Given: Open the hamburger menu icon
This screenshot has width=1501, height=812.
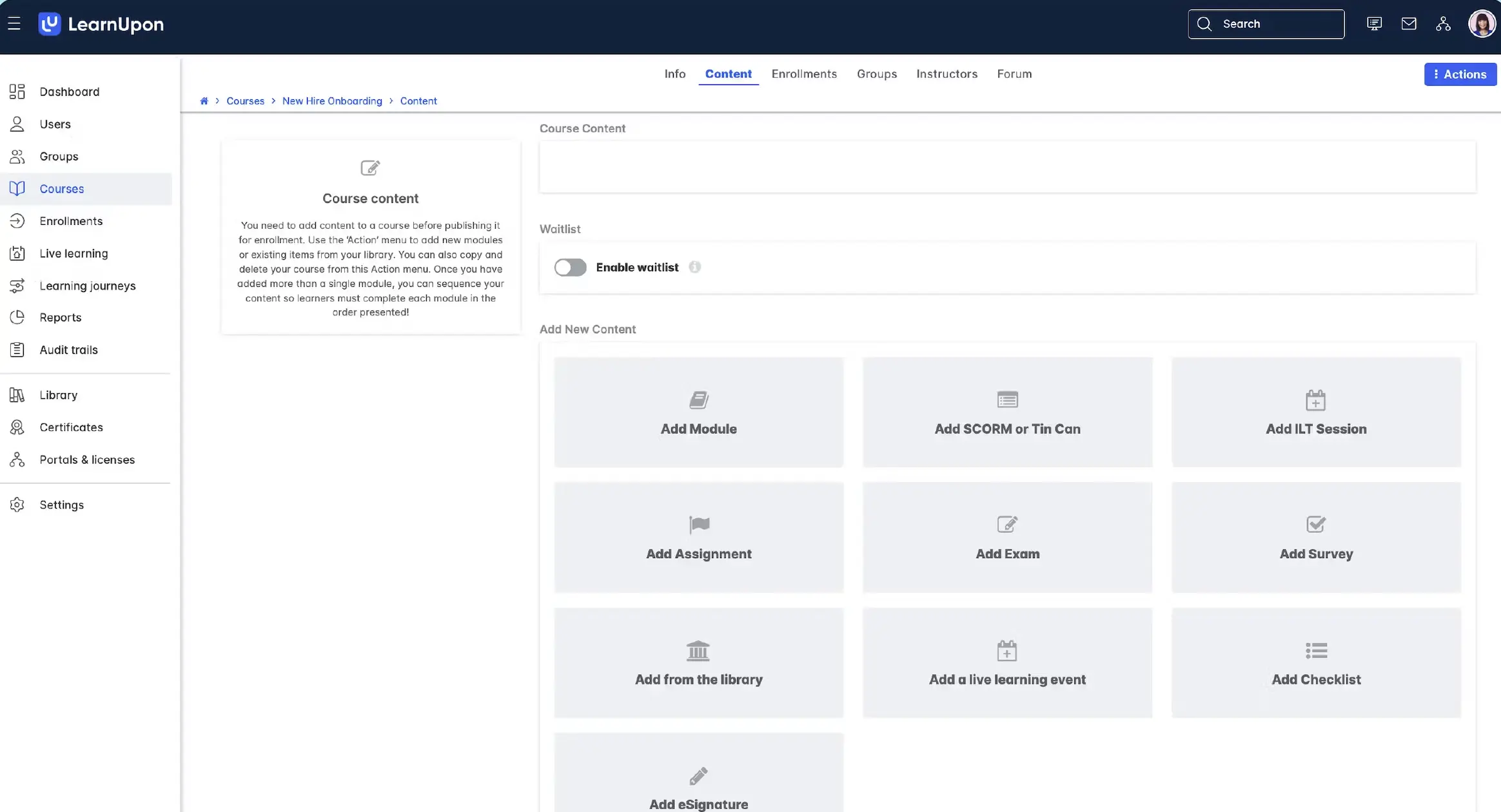Looking at the screenshot, I should click(14, 24).
